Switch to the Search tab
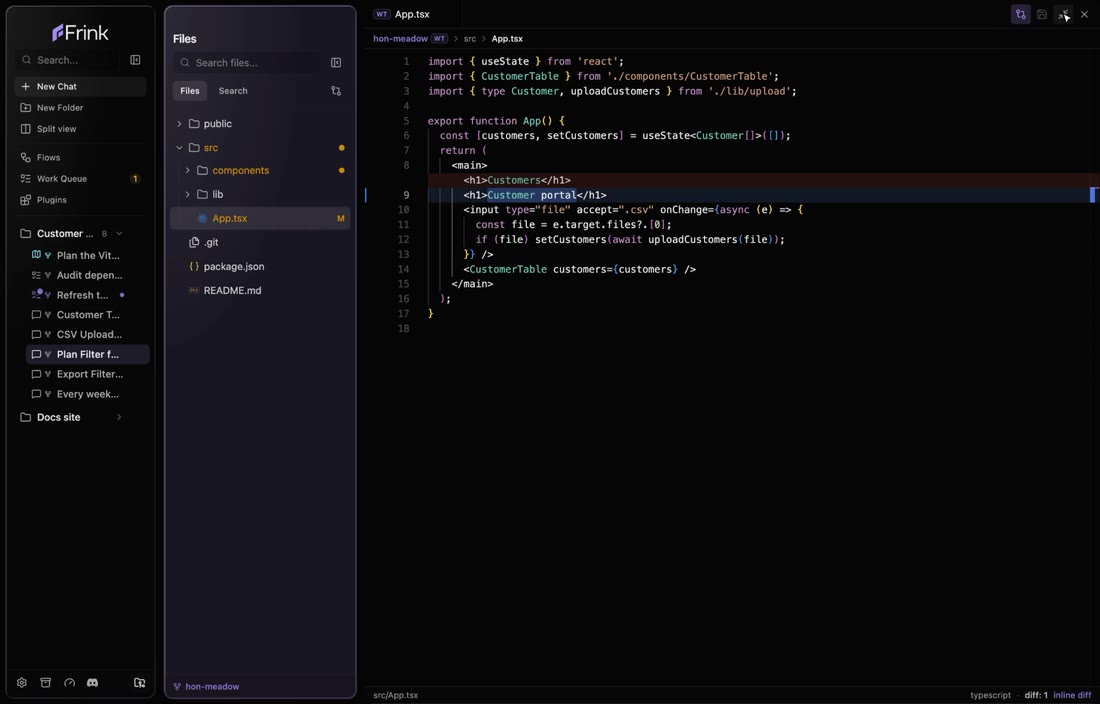This screenshot has height=704, width=1100. 233,91
